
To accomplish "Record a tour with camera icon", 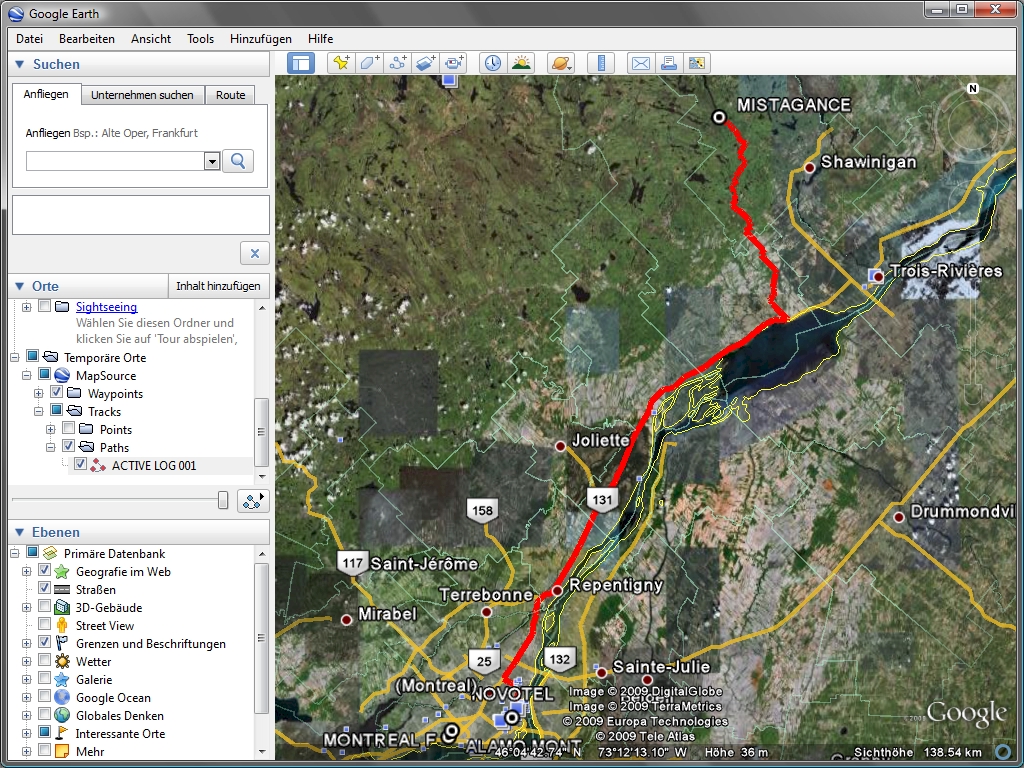I will click(x=453, y=63).
